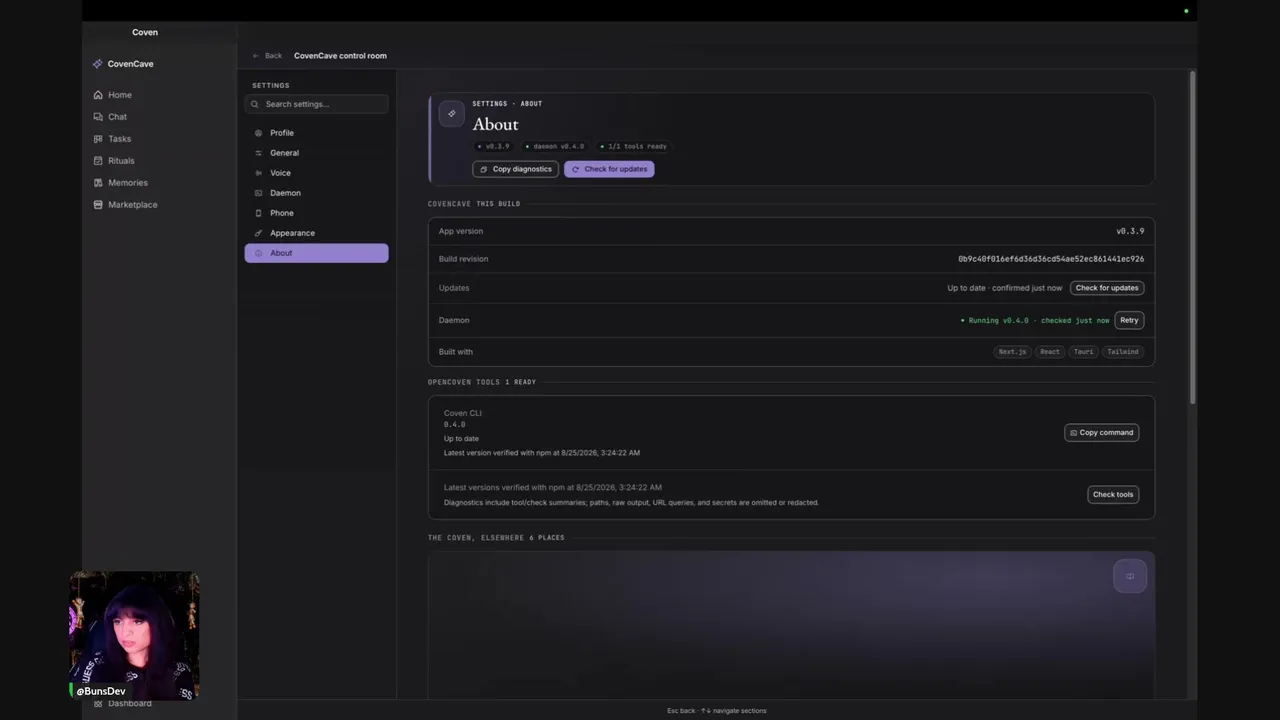Click the daemon v0.4.0 header badge
1280x720 pixels.
point(555,146)
